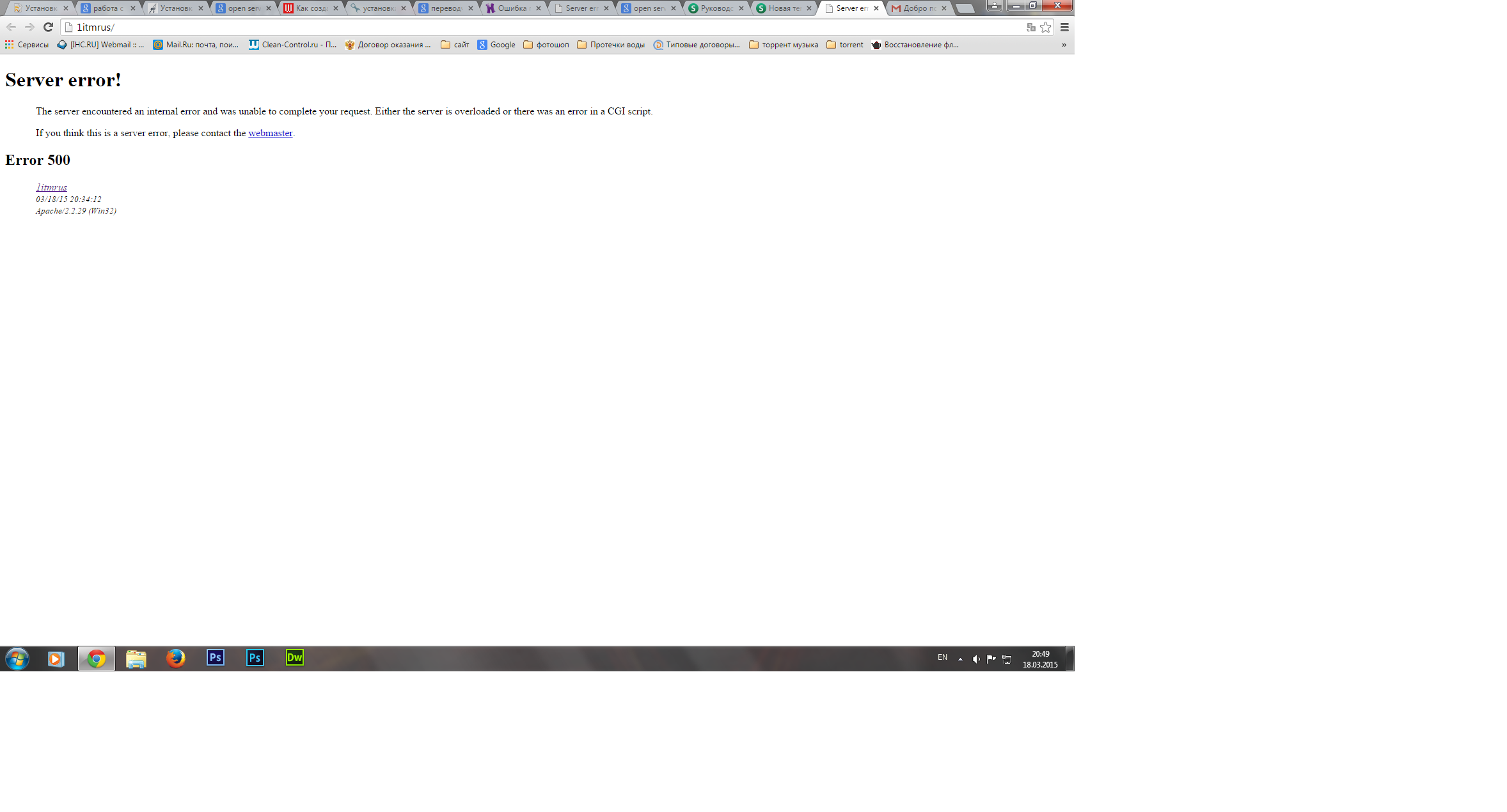Viewport: 1507px width, 812px height.
Task: Toggle the EN language indicator
Action: 942,657
